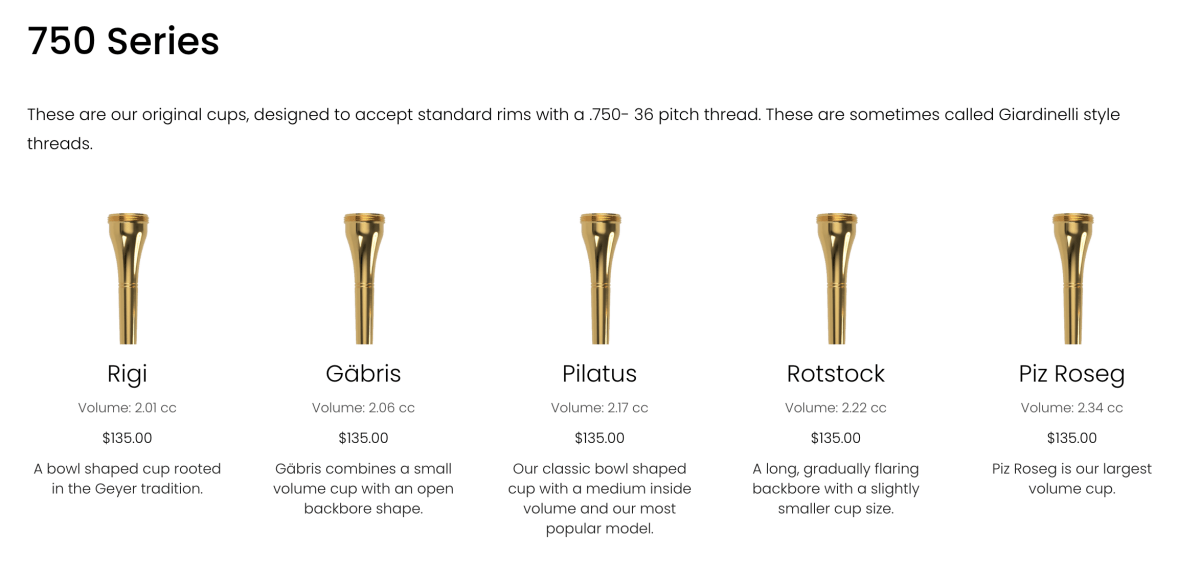Click the Rotstock $135.00 price
Viewport: 1200px width, 586px height.
click(835, 438)
